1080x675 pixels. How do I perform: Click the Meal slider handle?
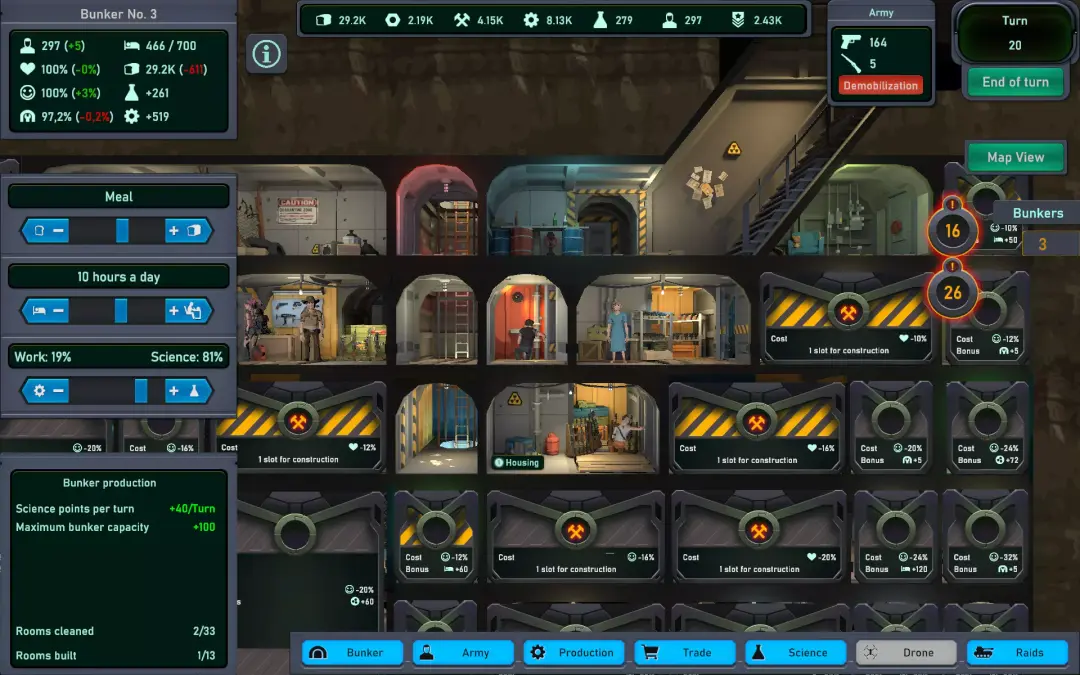click(x=122, y=231)
